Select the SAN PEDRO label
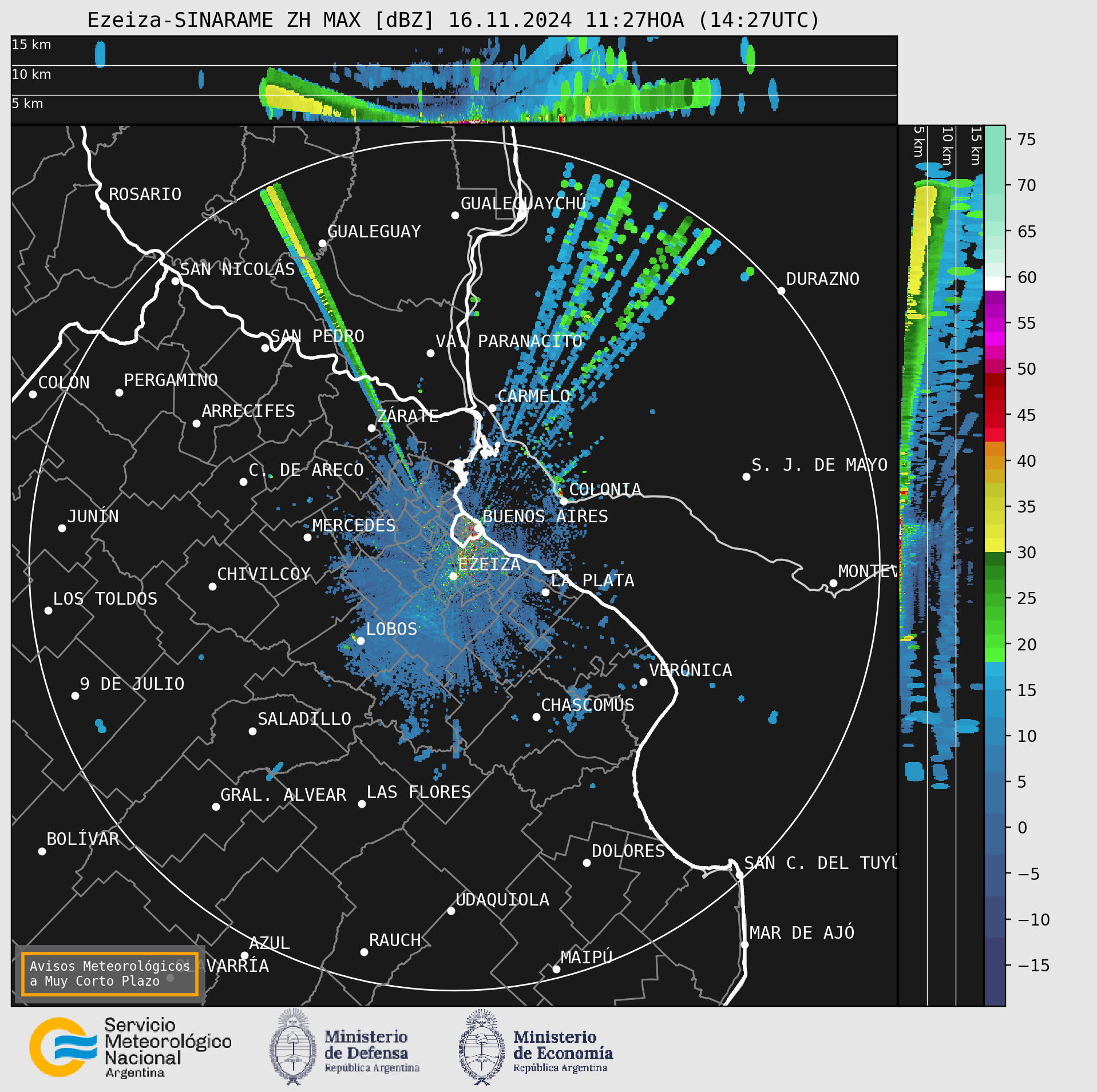This screenshot has width=1097, height=1092. click(x=317, y=336)
